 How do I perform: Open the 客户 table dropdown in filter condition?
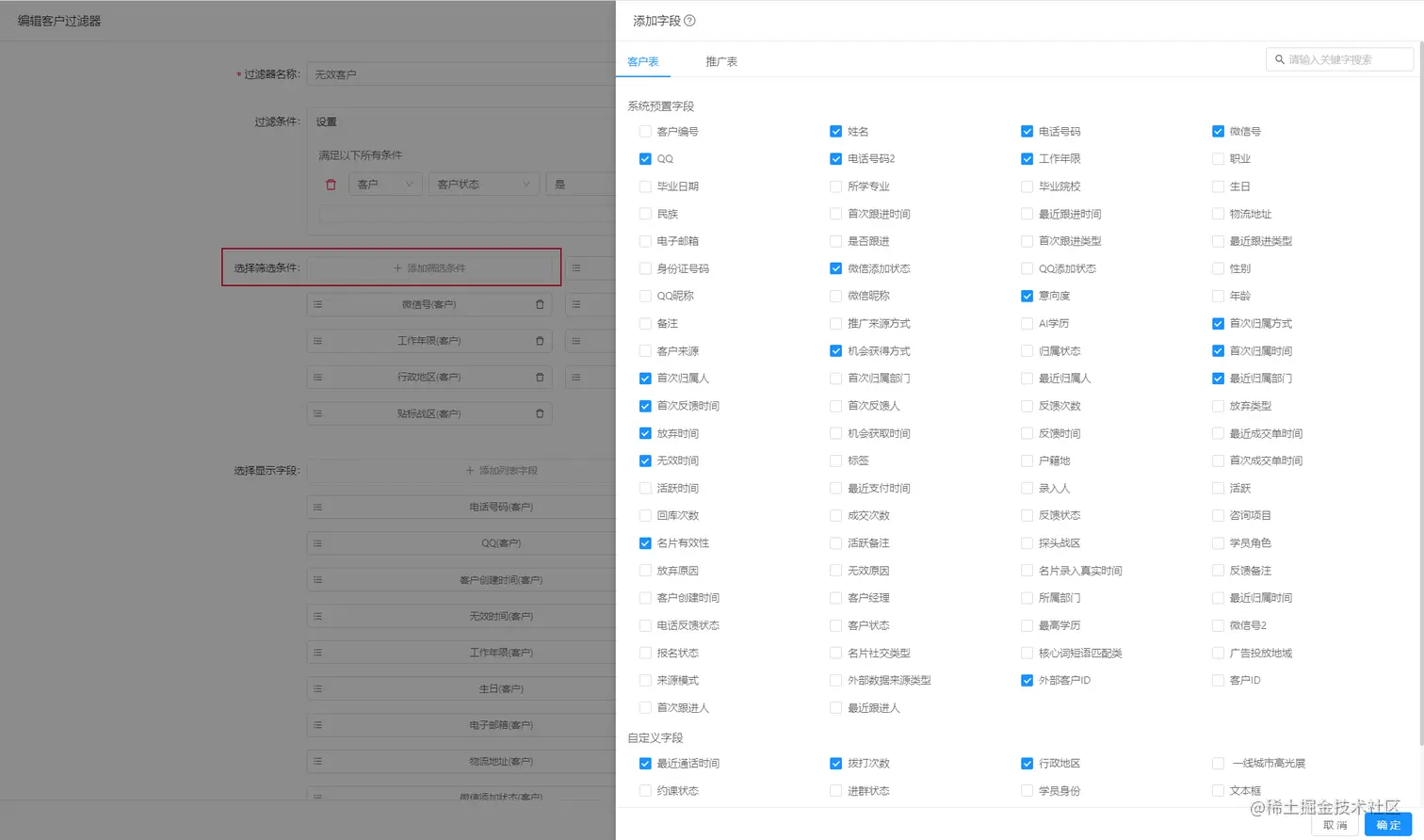(x=385, y=185)
